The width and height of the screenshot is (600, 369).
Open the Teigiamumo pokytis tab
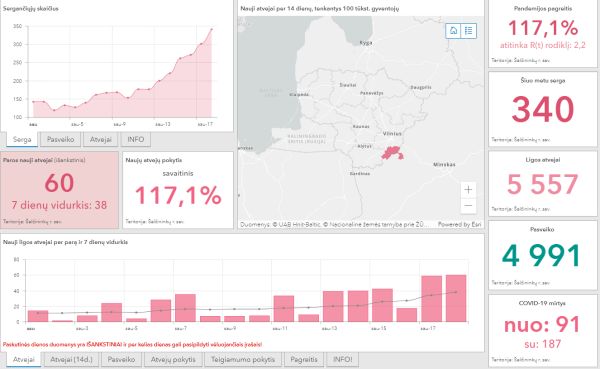pos(243,359)
